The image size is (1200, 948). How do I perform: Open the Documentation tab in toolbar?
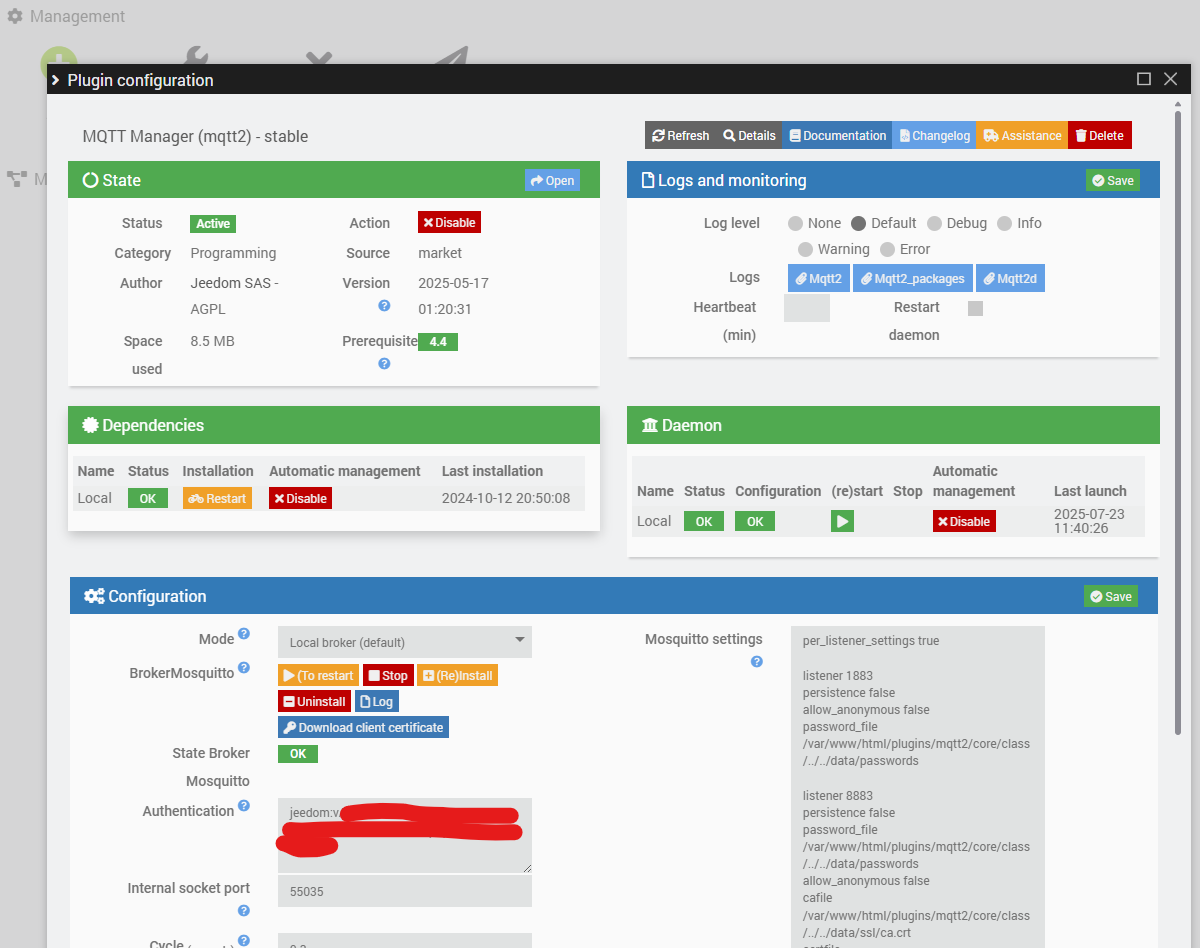click(x=836, y=136)
